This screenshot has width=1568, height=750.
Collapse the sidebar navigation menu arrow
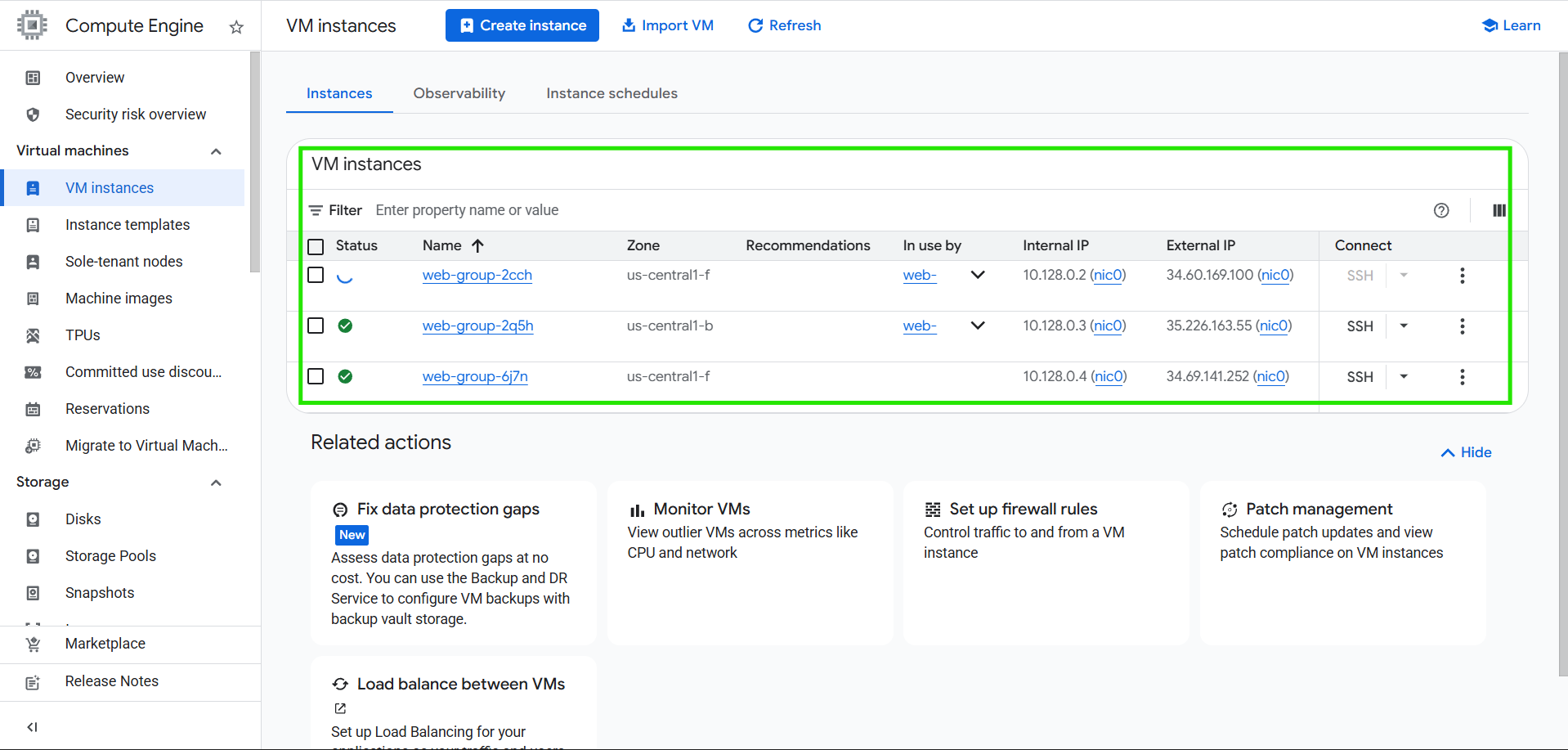33,727
